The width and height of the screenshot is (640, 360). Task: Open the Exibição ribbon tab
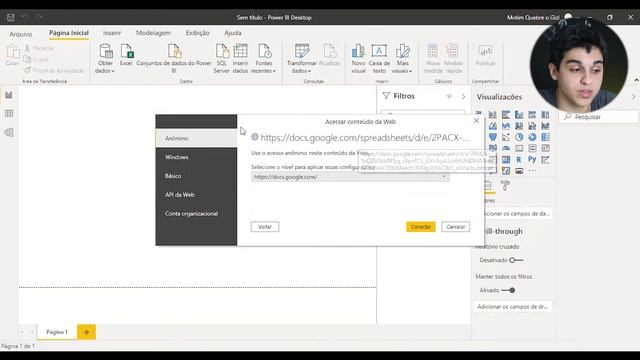198,33
